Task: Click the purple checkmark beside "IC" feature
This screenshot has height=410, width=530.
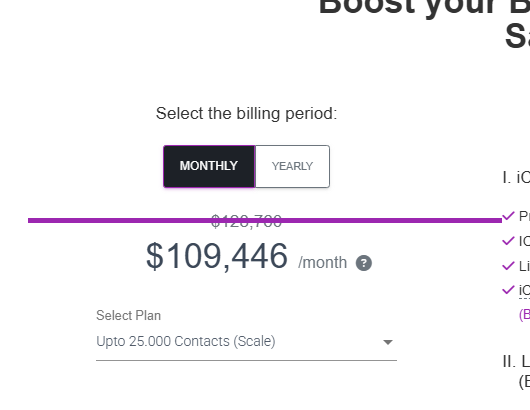Action: pyautogui.click(x=508, y=241)
